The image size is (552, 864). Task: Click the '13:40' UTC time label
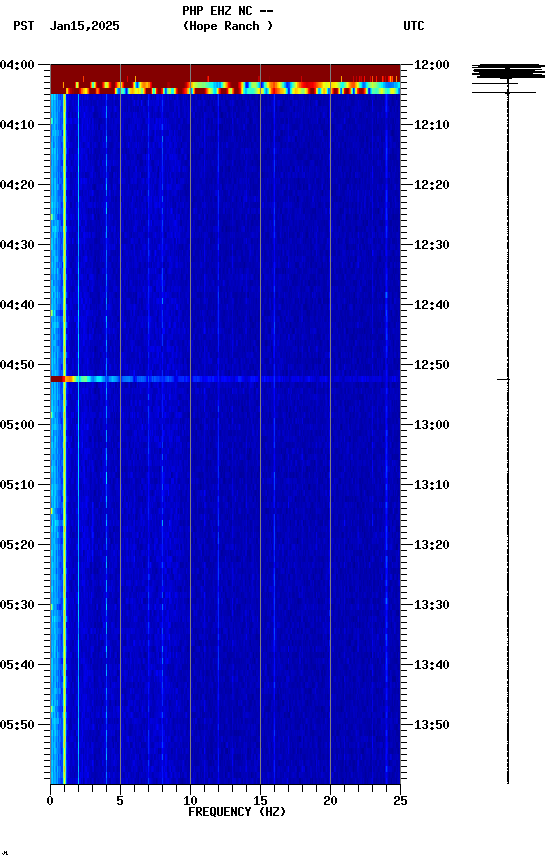pos(432,666)
